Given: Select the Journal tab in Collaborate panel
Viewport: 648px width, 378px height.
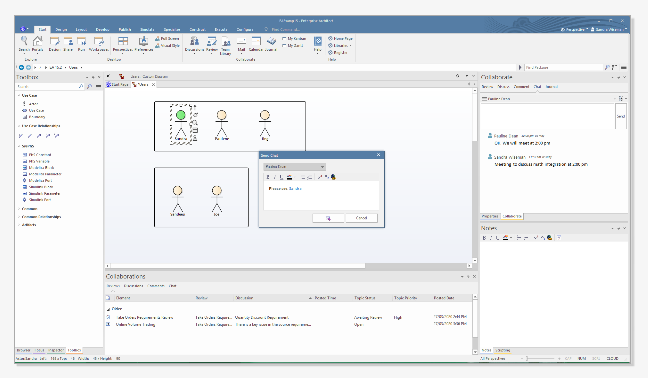Looking at the screenshot, I should pyautogui.click(x=552, y=87).
